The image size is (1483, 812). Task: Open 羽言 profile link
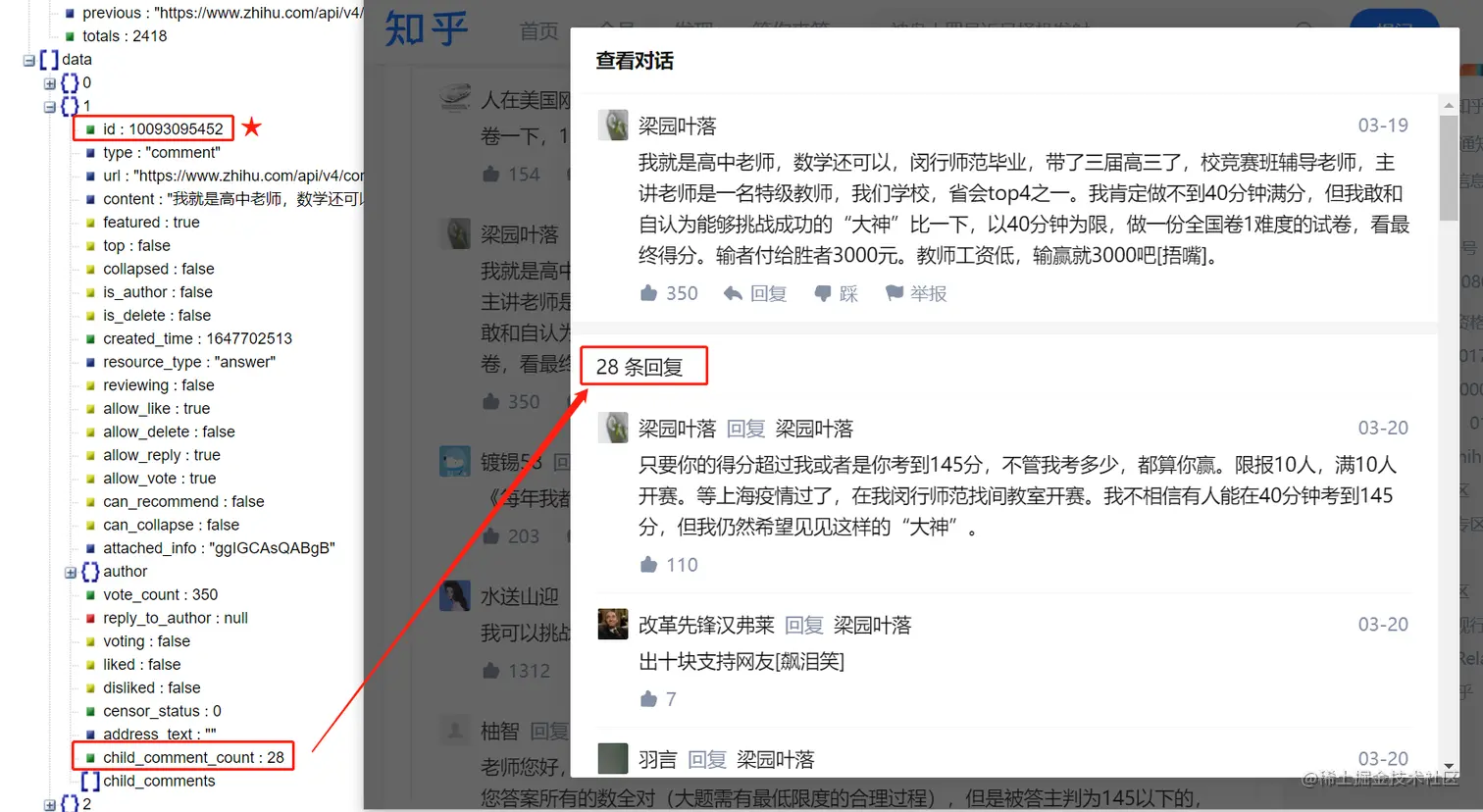[x=658, y=760]
